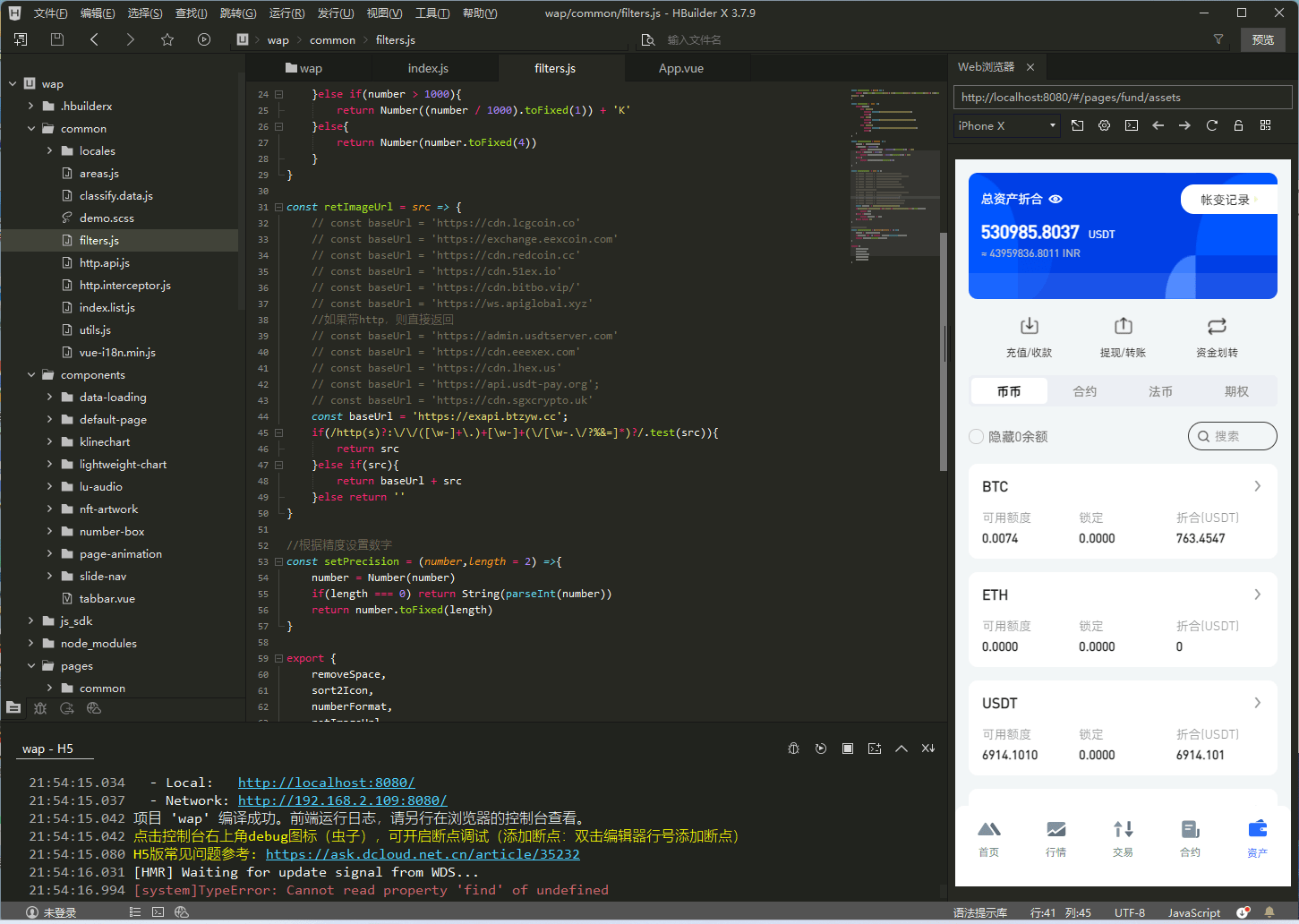Stop the running wap - H5 console
This screenshot has width=1299, height=924.
pyautogui.click(x=847, y=749)
